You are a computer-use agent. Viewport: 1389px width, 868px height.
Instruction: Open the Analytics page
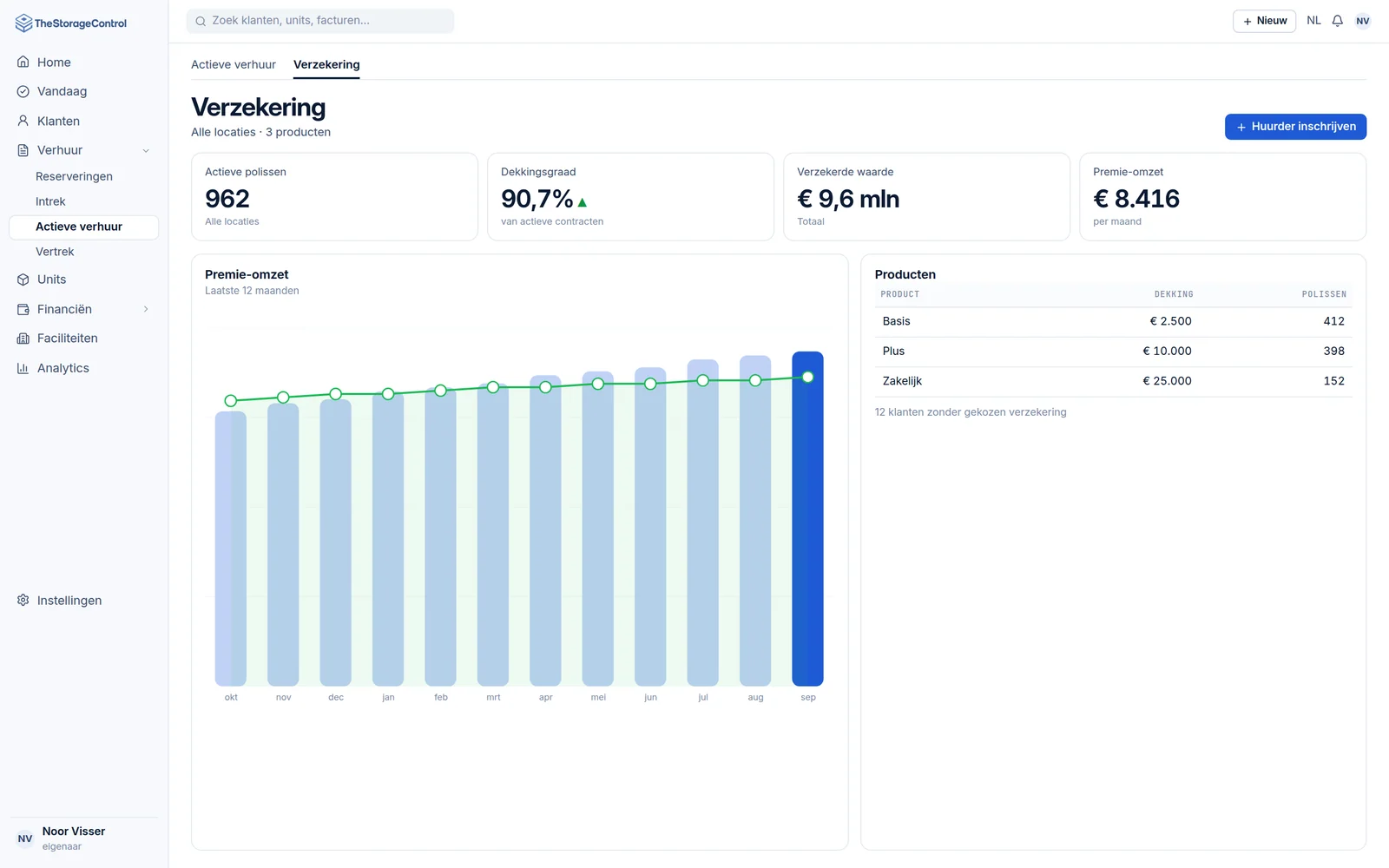pos(83,368)
